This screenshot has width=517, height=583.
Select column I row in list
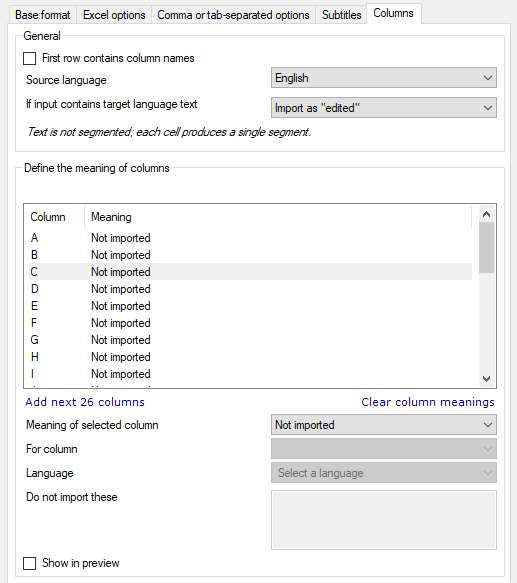pos(250,374)
